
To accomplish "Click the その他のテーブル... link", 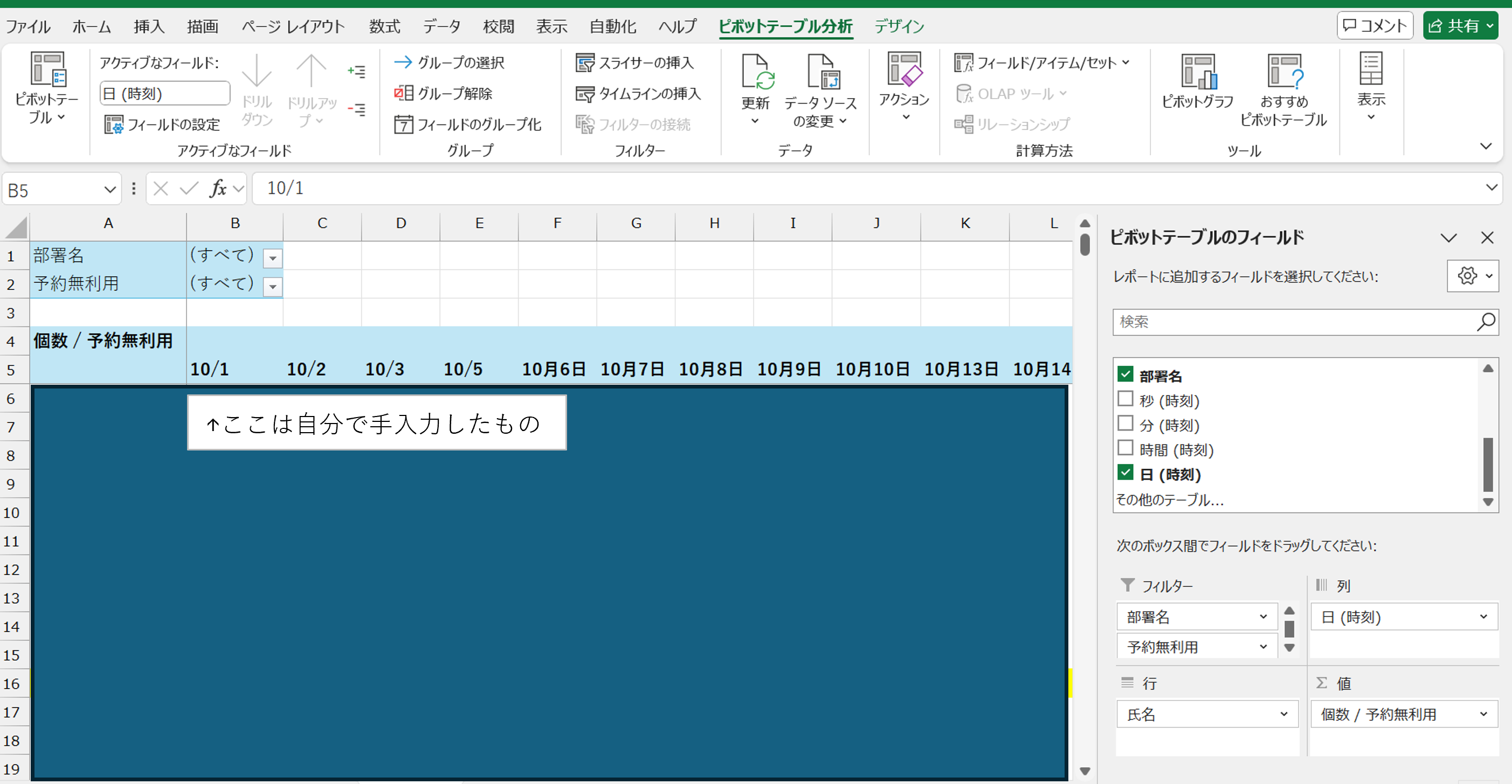I will (x=1169, y=500).
